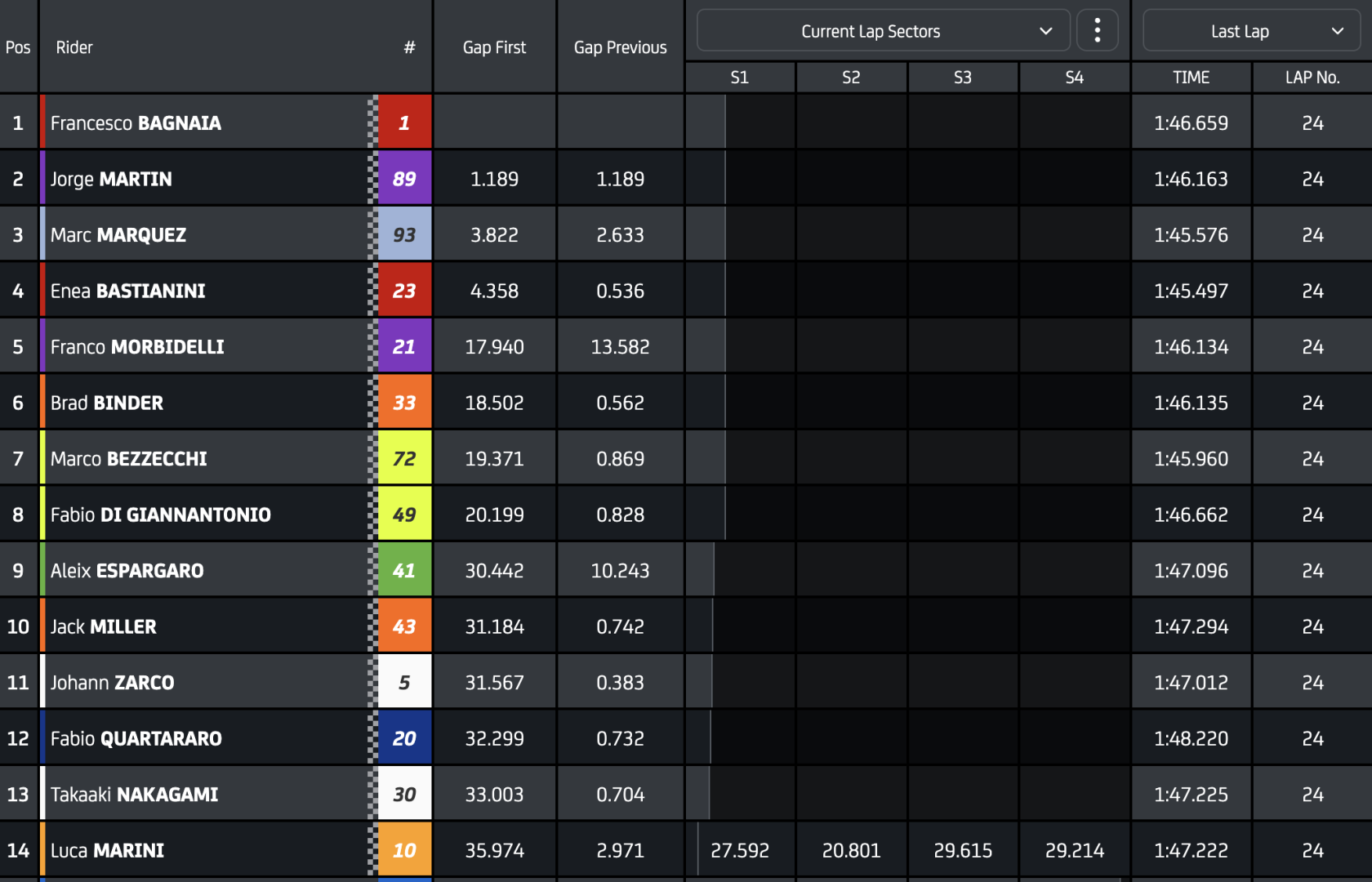Image resolution: width=1372 pixels, height=882 pixels.
Task: Click Gap Previous value 10.243
Action: (621, 571)
